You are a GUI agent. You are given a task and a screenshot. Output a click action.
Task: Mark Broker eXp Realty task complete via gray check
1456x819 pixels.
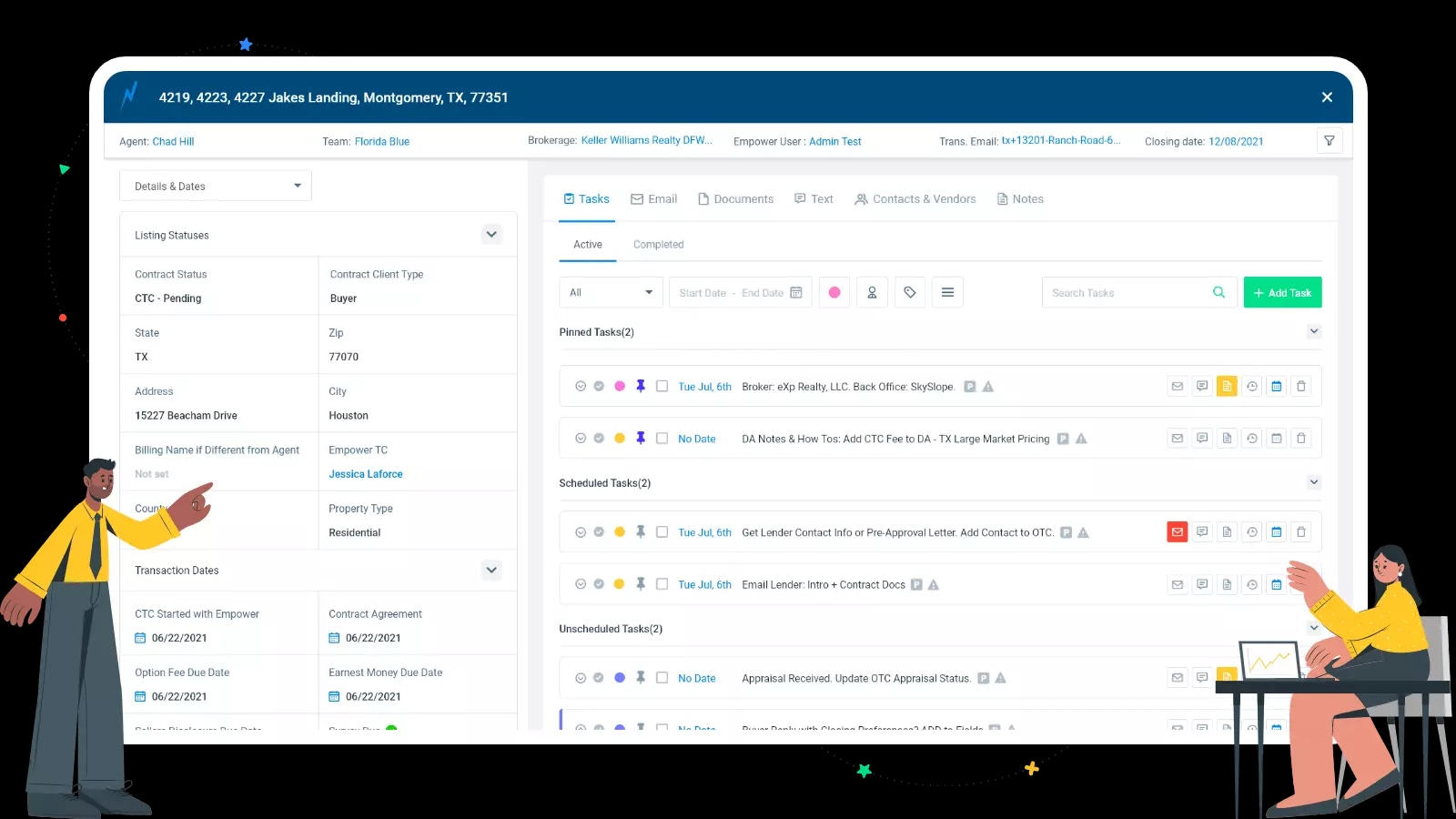[x=599, y=386]
